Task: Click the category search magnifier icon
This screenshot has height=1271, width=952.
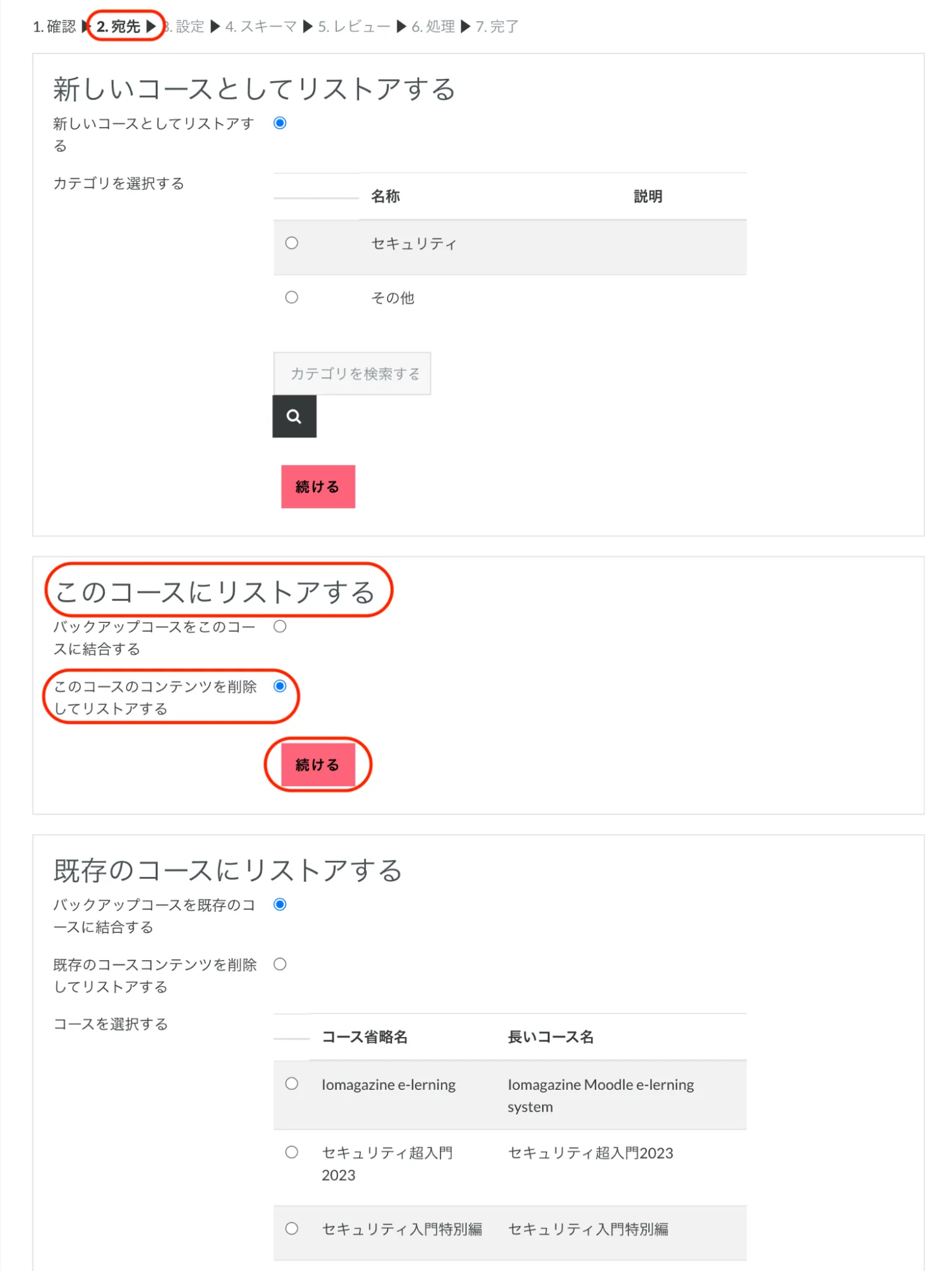Action: coord(294,416)
